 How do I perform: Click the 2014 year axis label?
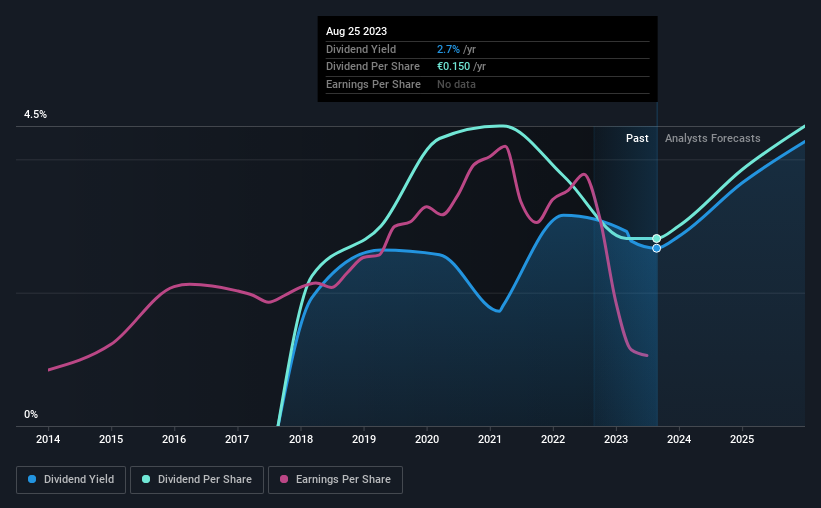point(48,439)
